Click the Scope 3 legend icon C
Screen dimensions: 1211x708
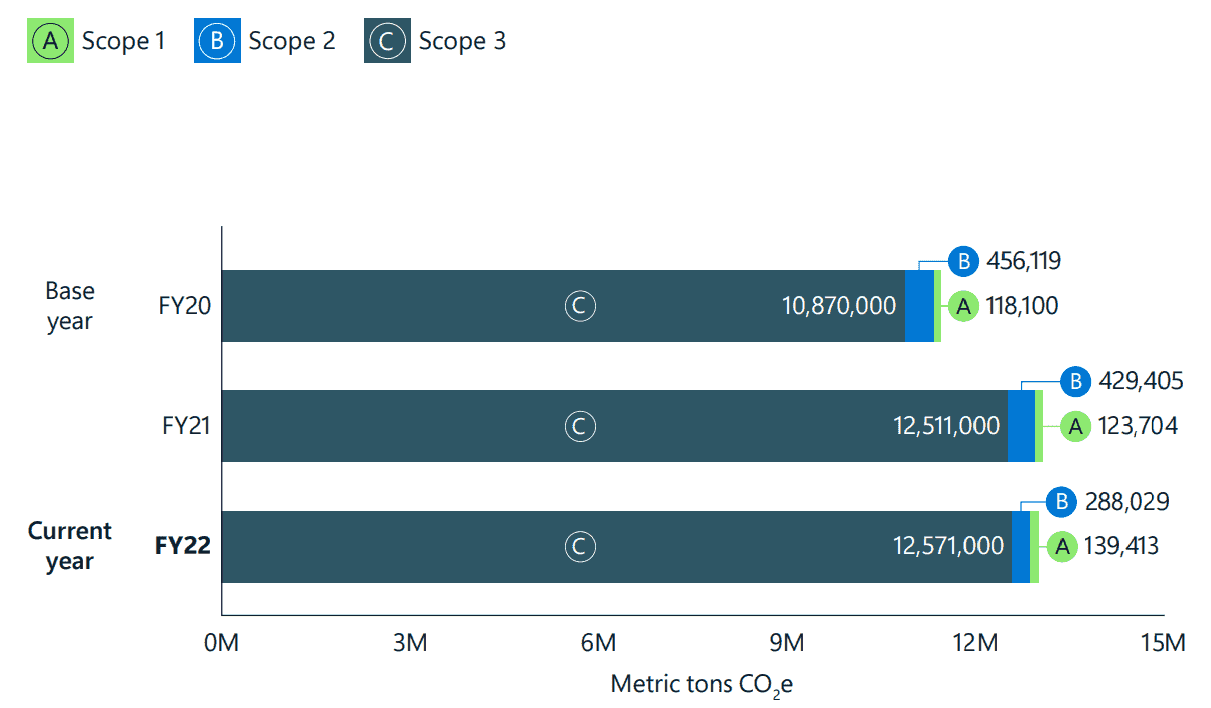pos(387,40)
